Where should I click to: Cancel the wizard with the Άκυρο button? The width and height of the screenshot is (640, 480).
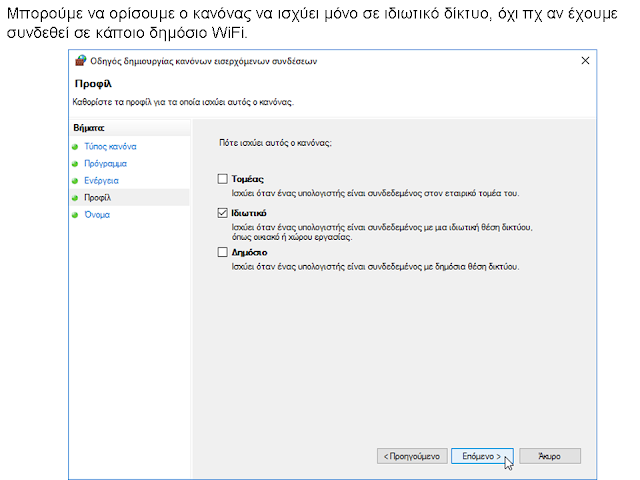click(550, 456)
